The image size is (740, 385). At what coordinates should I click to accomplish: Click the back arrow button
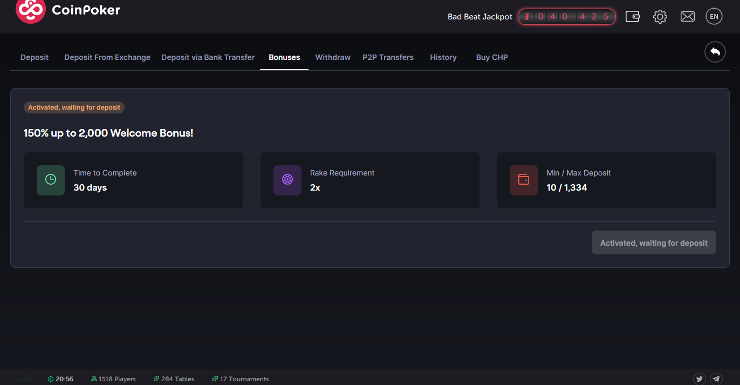click(715, 52)
